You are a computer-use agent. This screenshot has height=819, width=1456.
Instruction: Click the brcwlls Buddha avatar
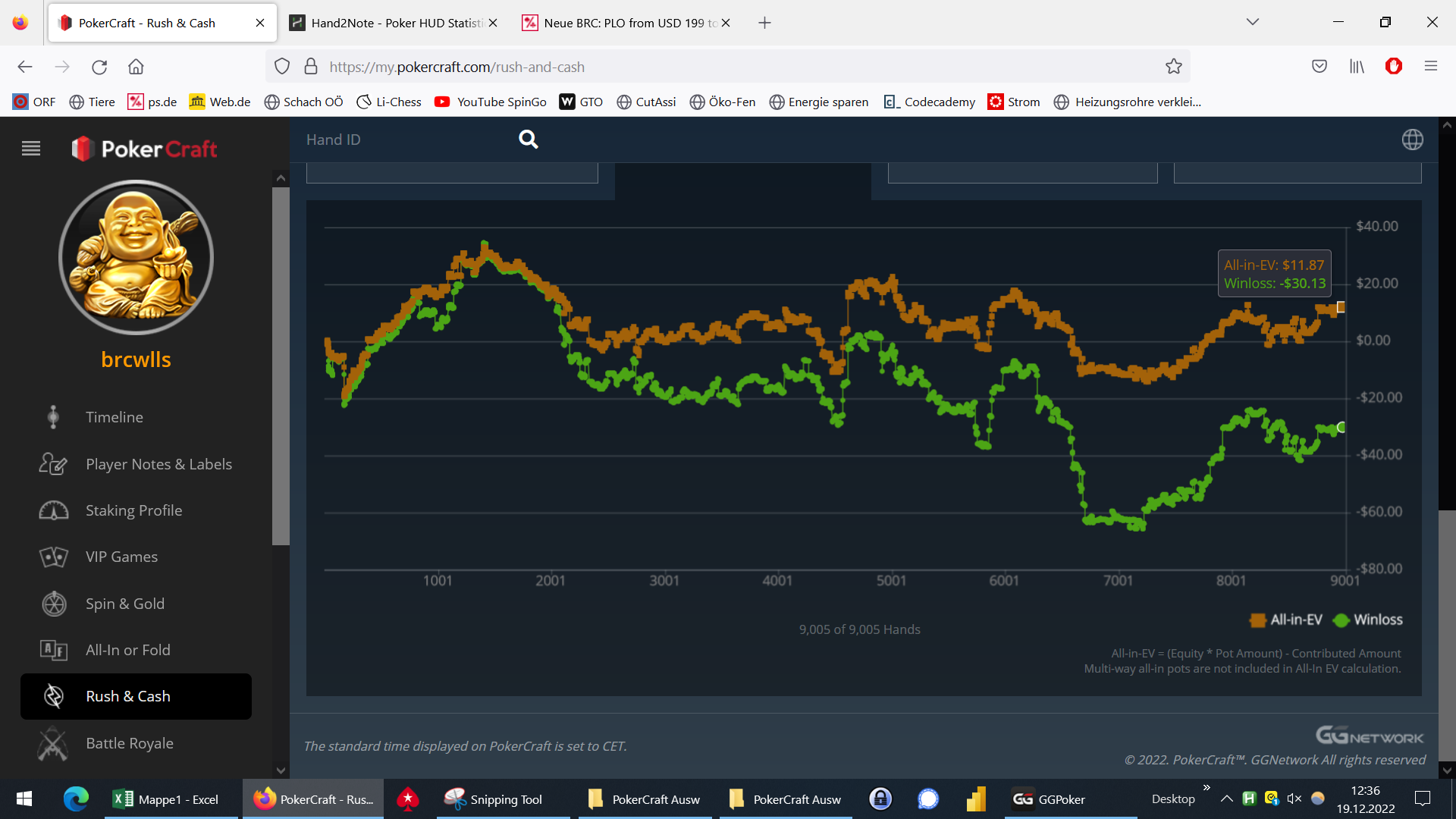pos(136,258)
